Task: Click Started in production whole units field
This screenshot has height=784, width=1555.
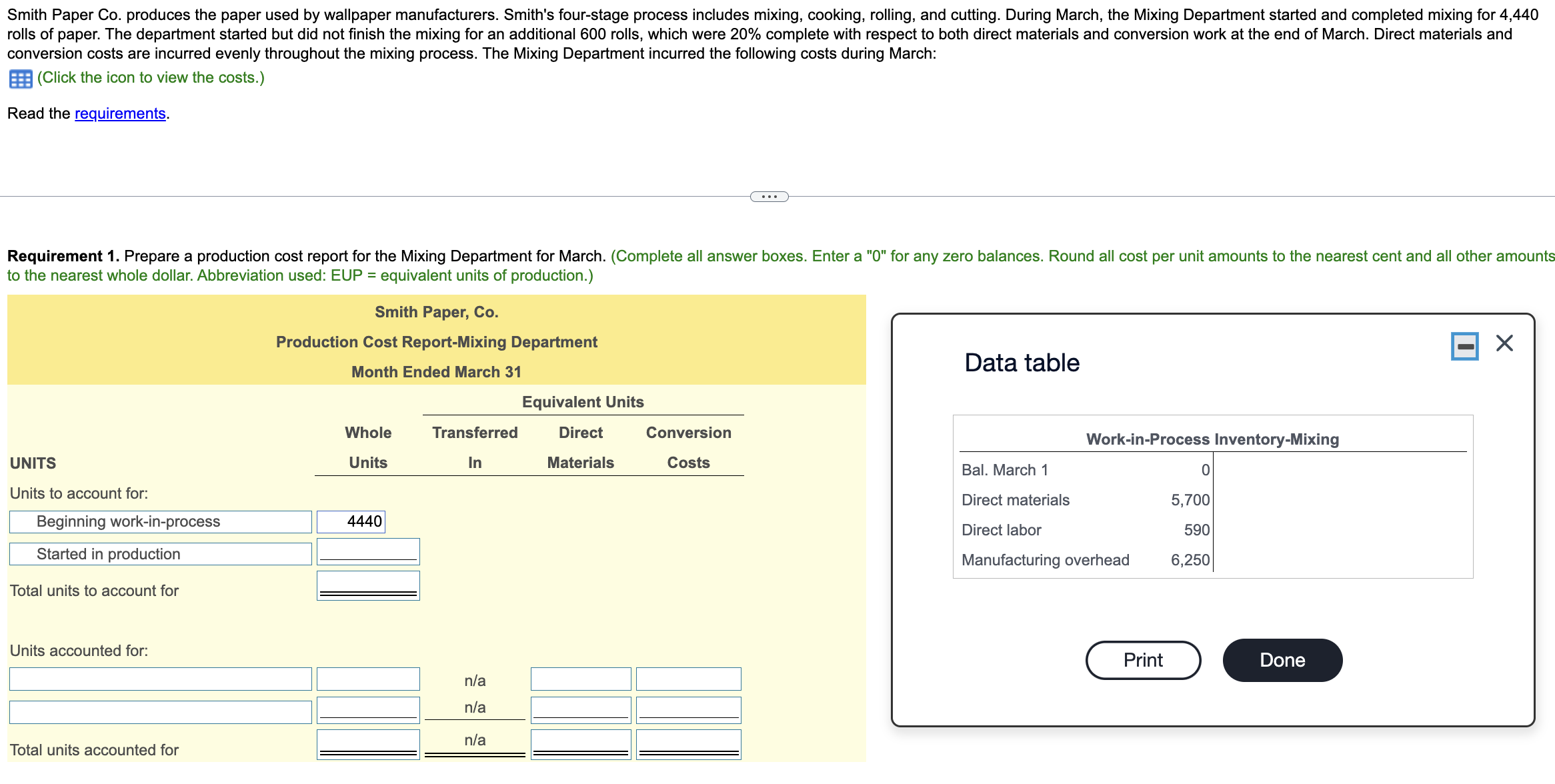Action: pyautogui.click(x=368, y=551)
